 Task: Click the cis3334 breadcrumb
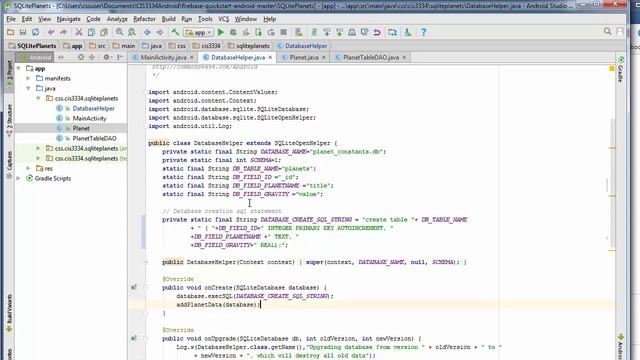(x=206, y=46)
